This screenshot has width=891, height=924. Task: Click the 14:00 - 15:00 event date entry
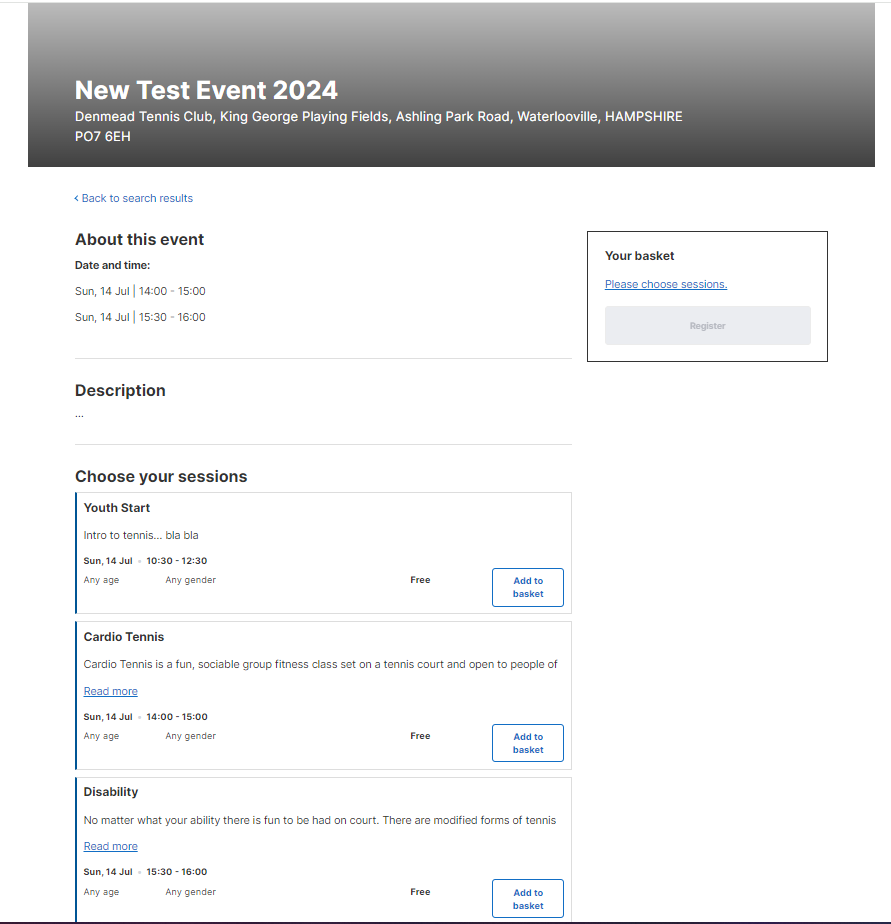140,291
